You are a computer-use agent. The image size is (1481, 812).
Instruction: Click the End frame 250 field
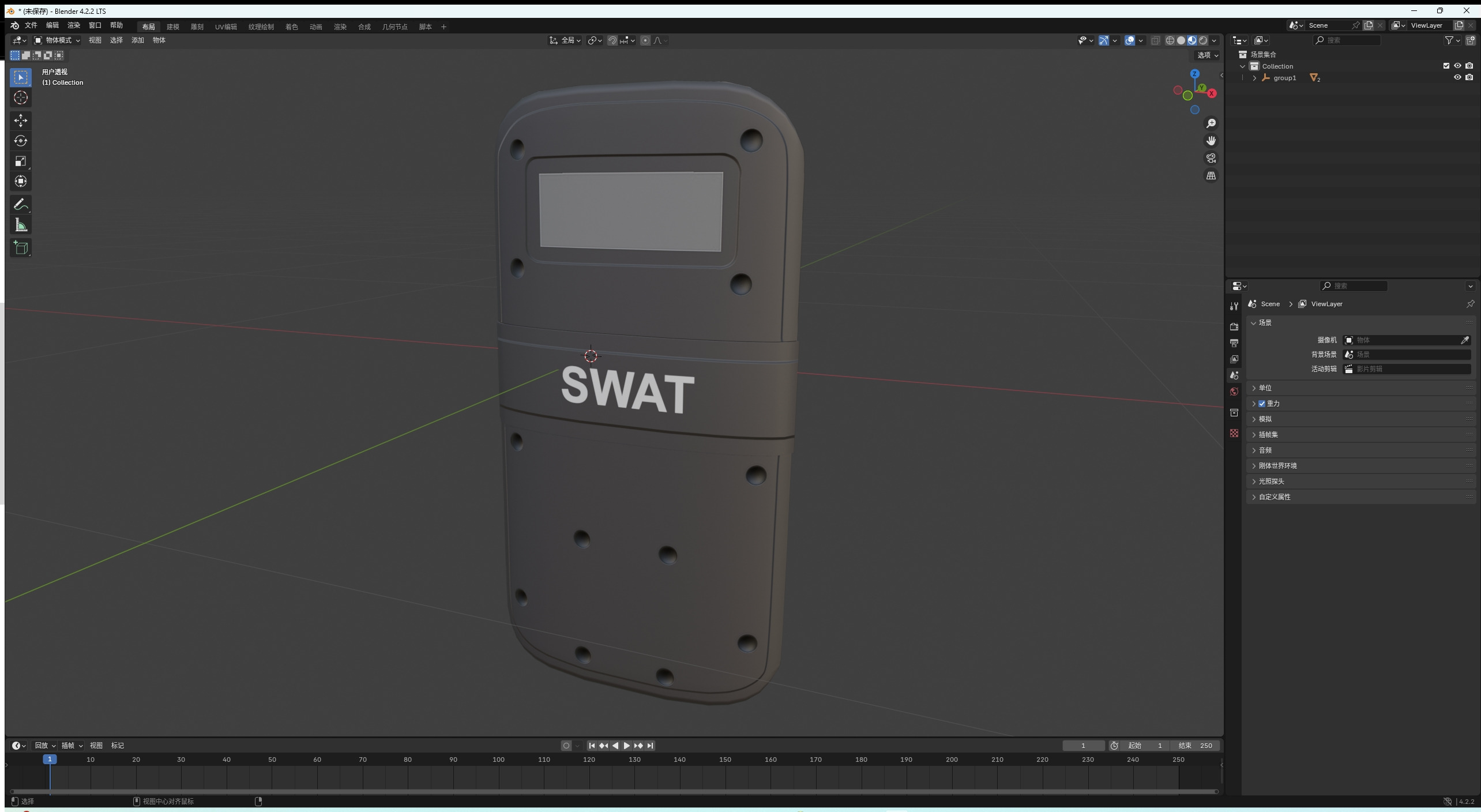pyautogui.click(x=1196, y=746)
